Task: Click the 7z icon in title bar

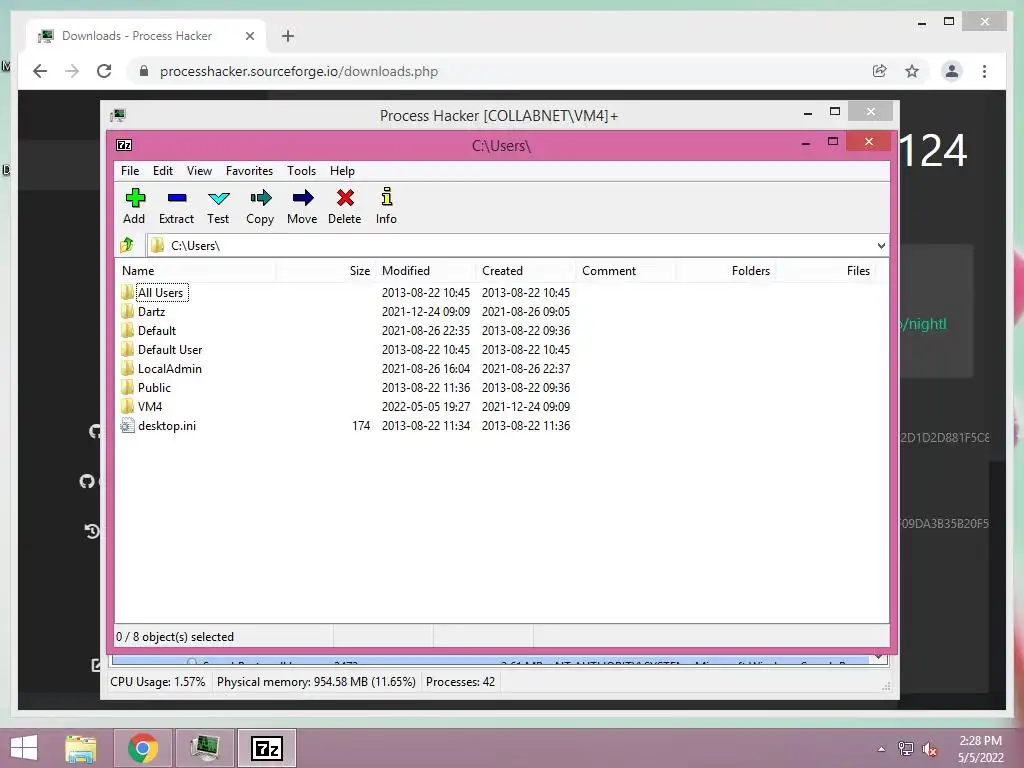Action: (x=124, y=145)
